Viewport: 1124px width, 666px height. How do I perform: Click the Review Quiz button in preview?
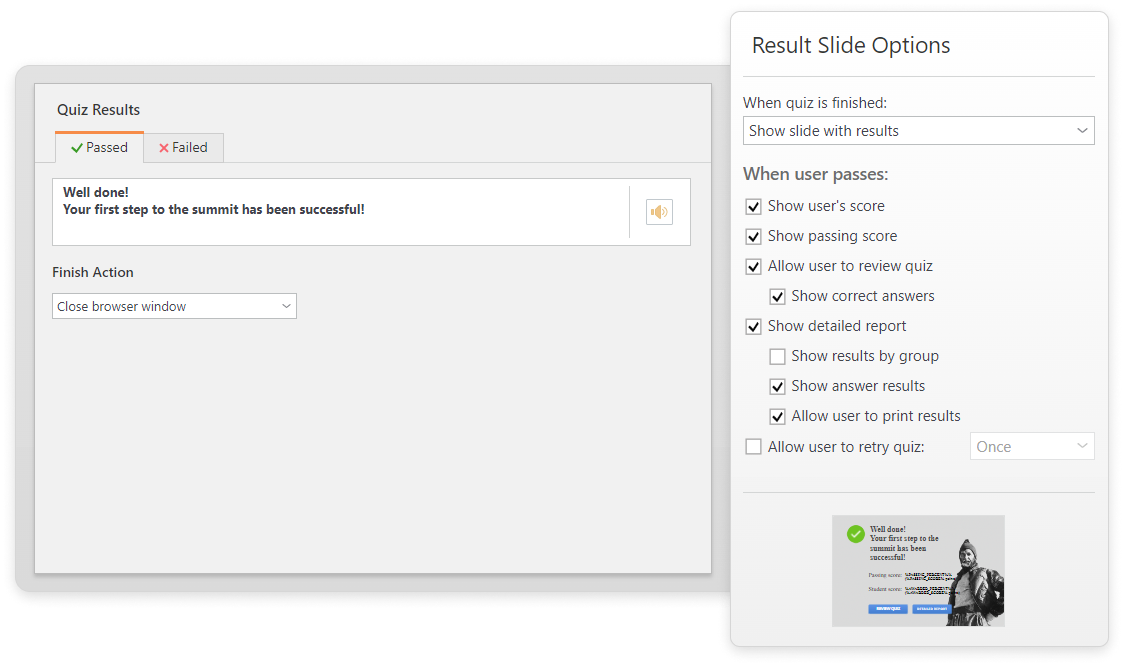(x=888, y=608)
